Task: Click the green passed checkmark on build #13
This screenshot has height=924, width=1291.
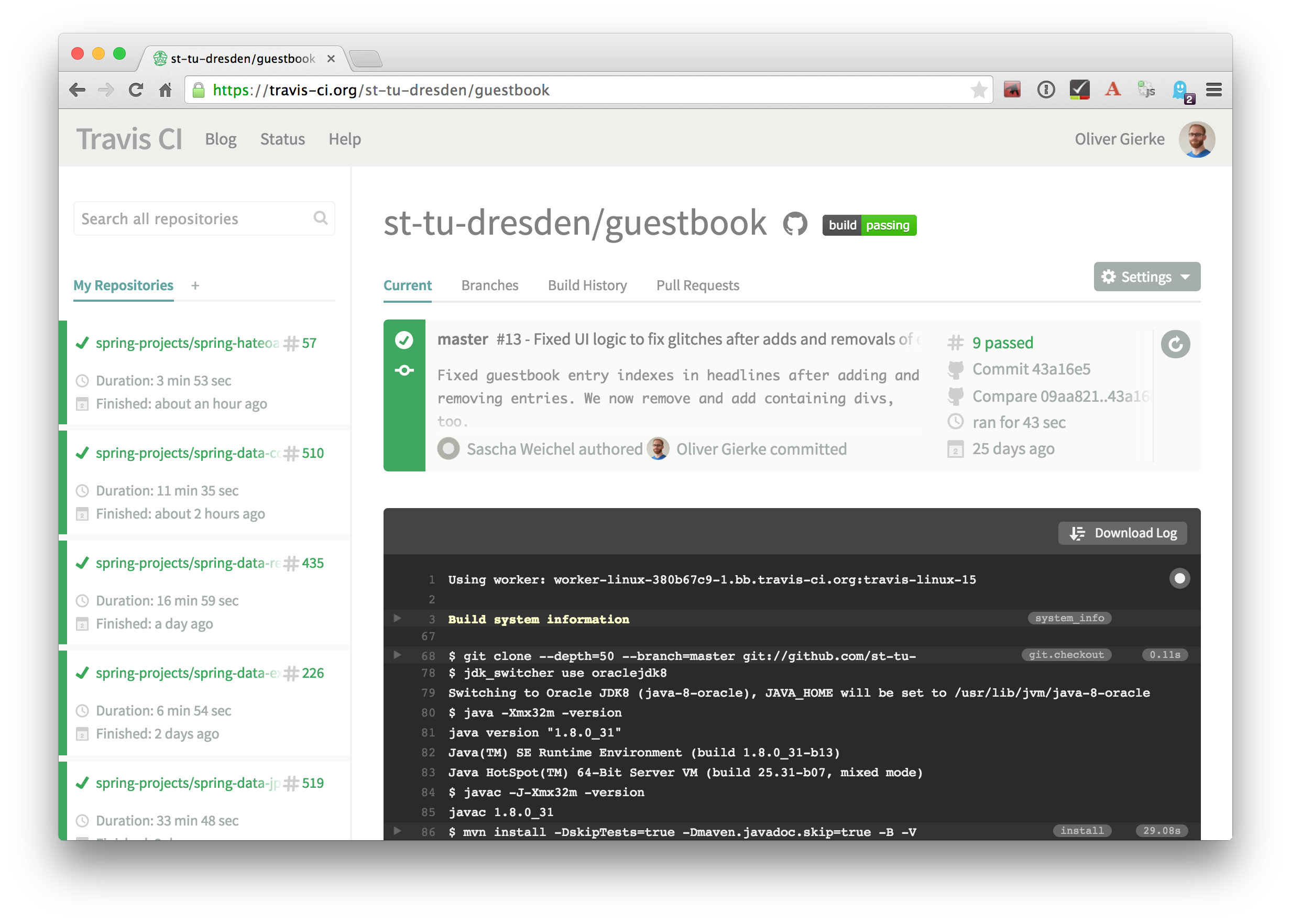Action: [x=404, y=340]
